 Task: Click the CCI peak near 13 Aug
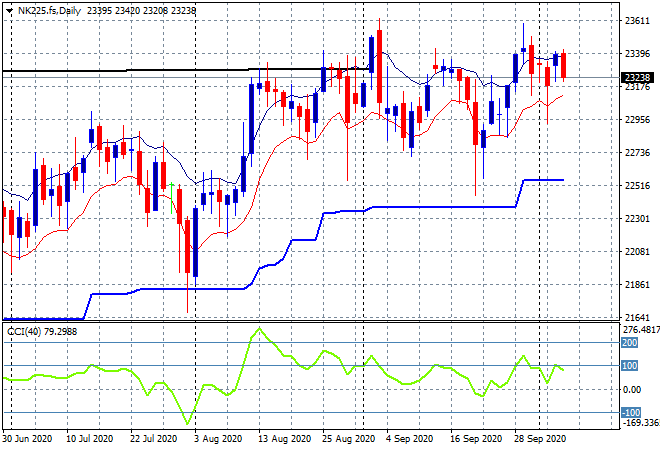pos(259,328)
